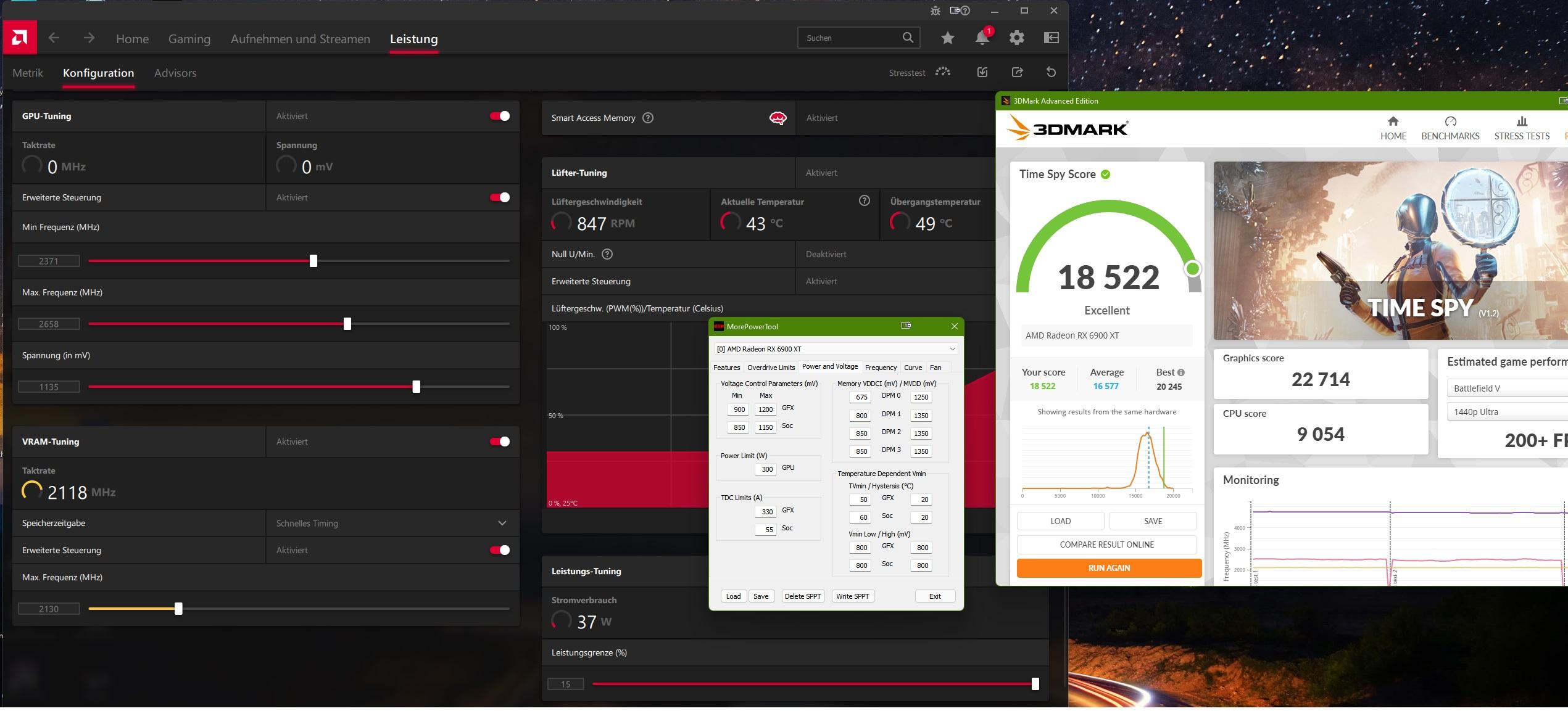Click LOAD button in 3DMark
This screenshot has height=711, width=1568.
tap(1060, 521)
